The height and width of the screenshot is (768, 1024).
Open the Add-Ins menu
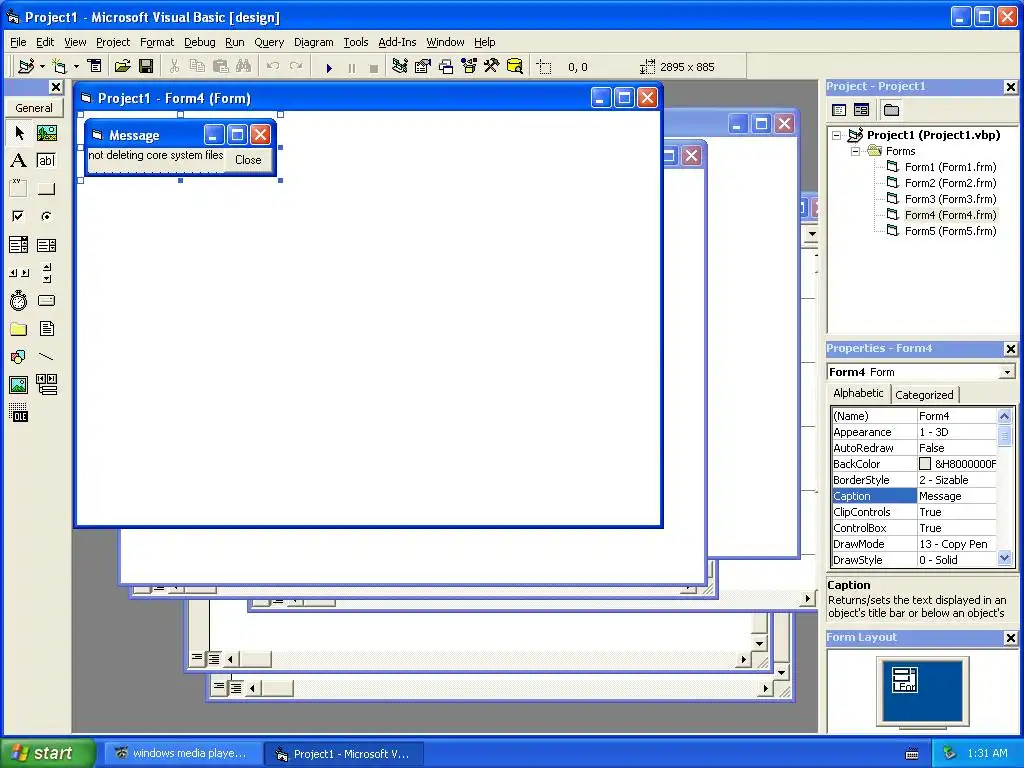pyautogui.click(x=397, y=42)
